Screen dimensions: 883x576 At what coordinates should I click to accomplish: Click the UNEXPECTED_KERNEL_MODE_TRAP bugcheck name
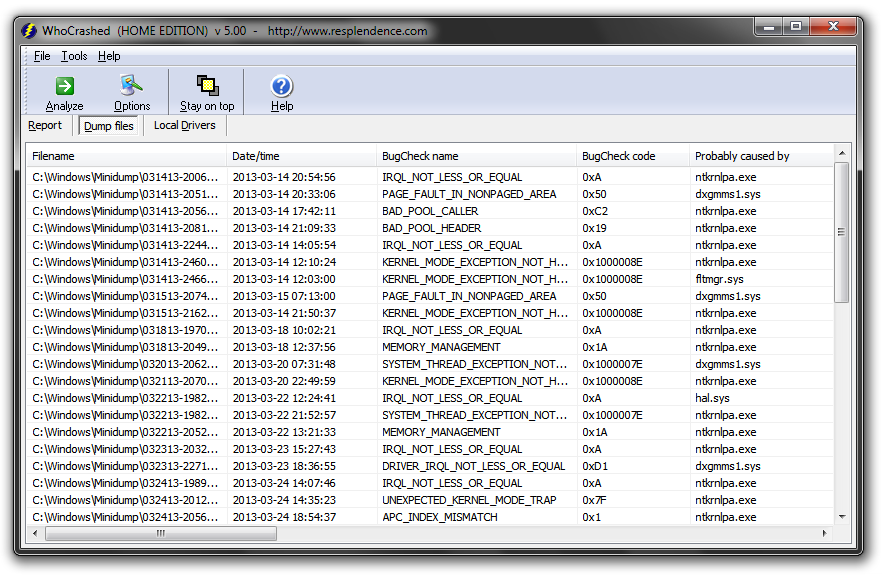point(469,500)
